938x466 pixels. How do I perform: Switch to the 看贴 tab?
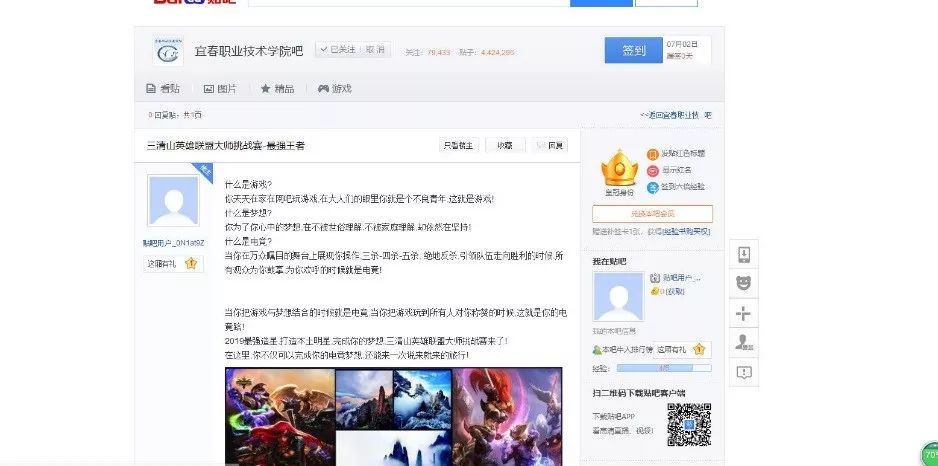point(162,89)
